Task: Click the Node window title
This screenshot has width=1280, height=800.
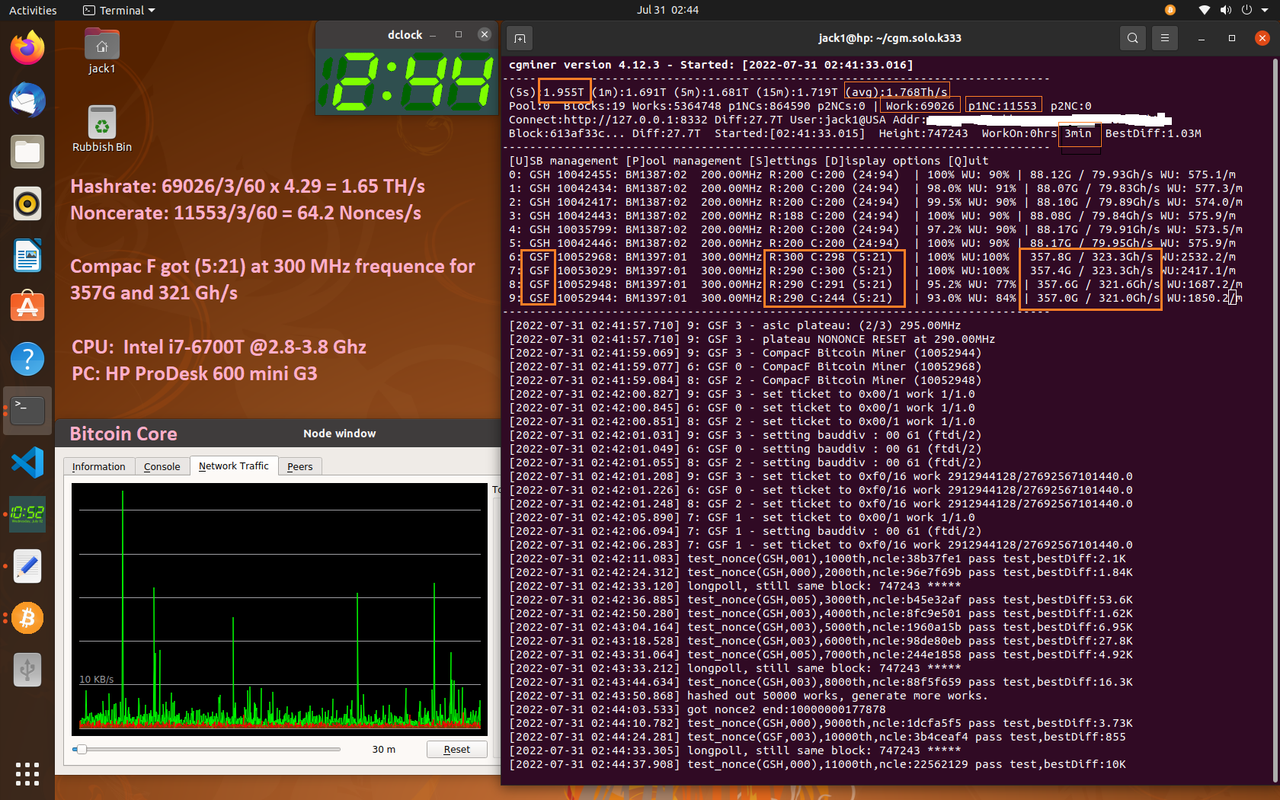Action: coord(340,434)
